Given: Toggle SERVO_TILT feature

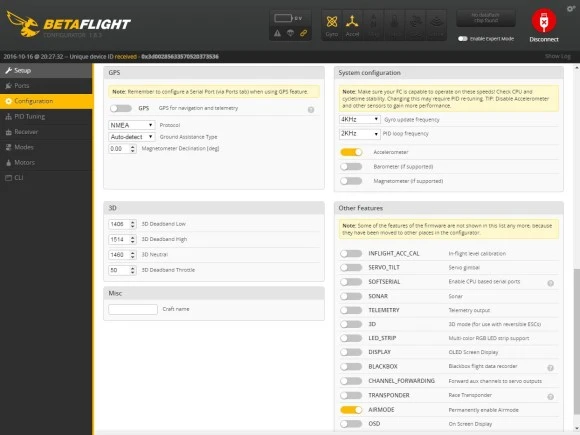Looking at the screenshot, I should pyautogui.click(x=351, y=267).
